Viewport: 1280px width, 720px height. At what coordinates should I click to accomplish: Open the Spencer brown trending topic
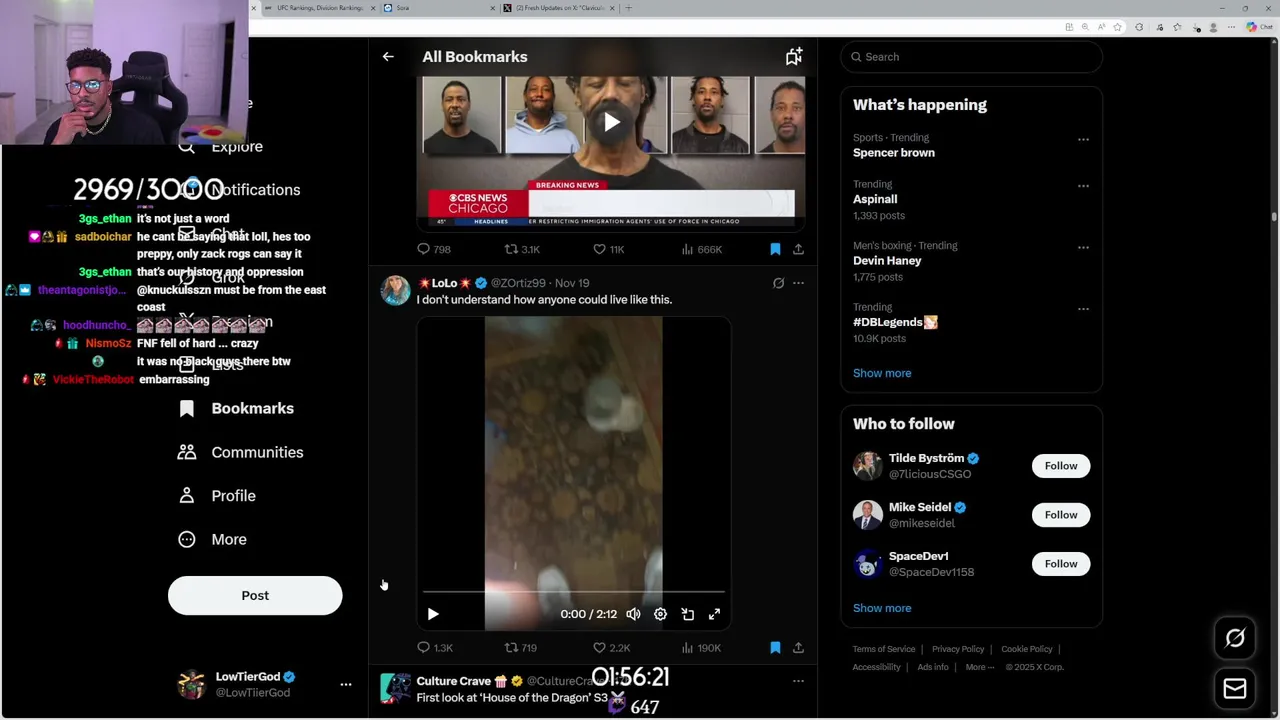(x=893, y=153)
